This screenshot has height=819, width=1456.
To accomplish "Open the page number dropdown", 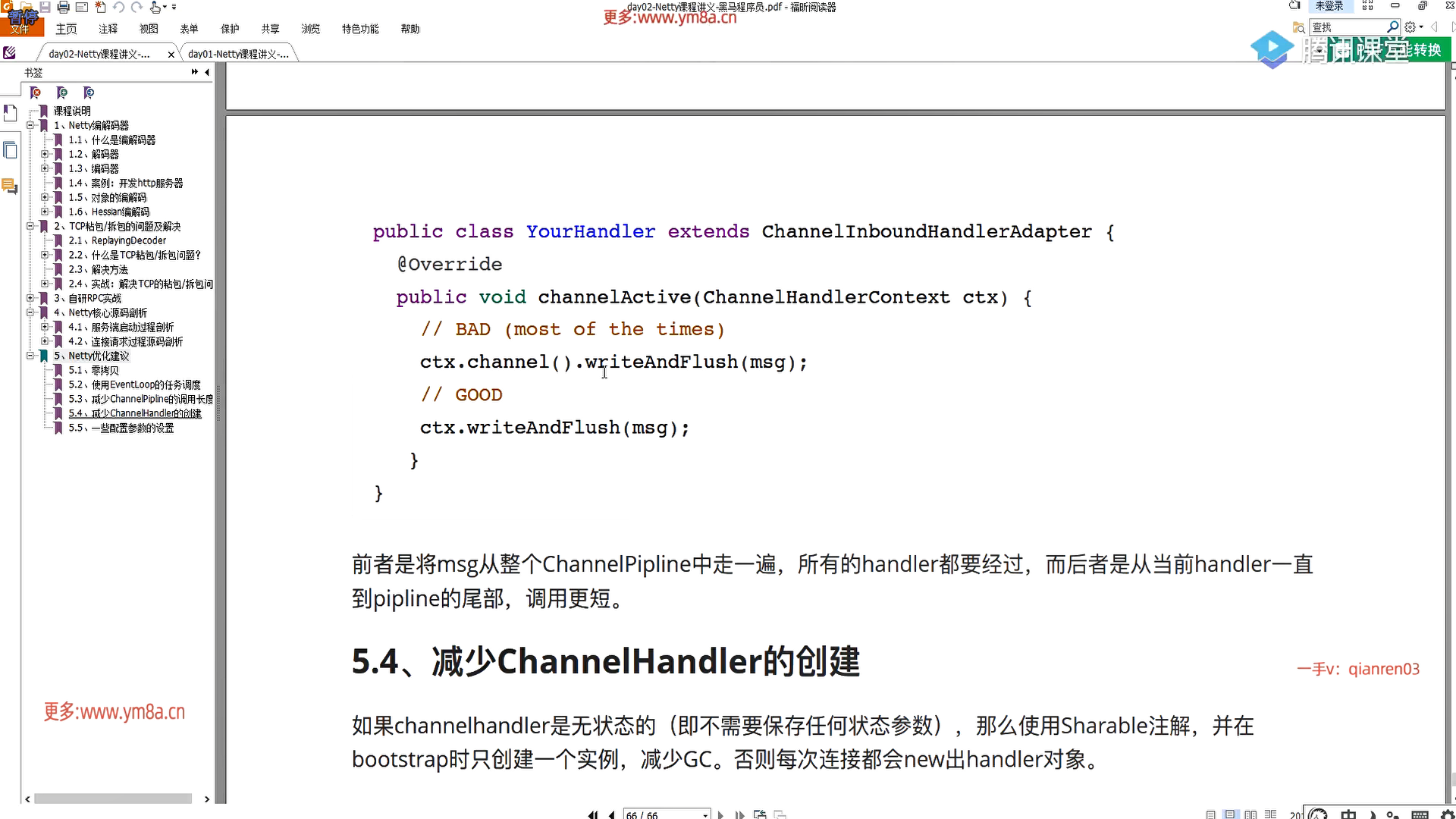I will [x=705, y=814].
